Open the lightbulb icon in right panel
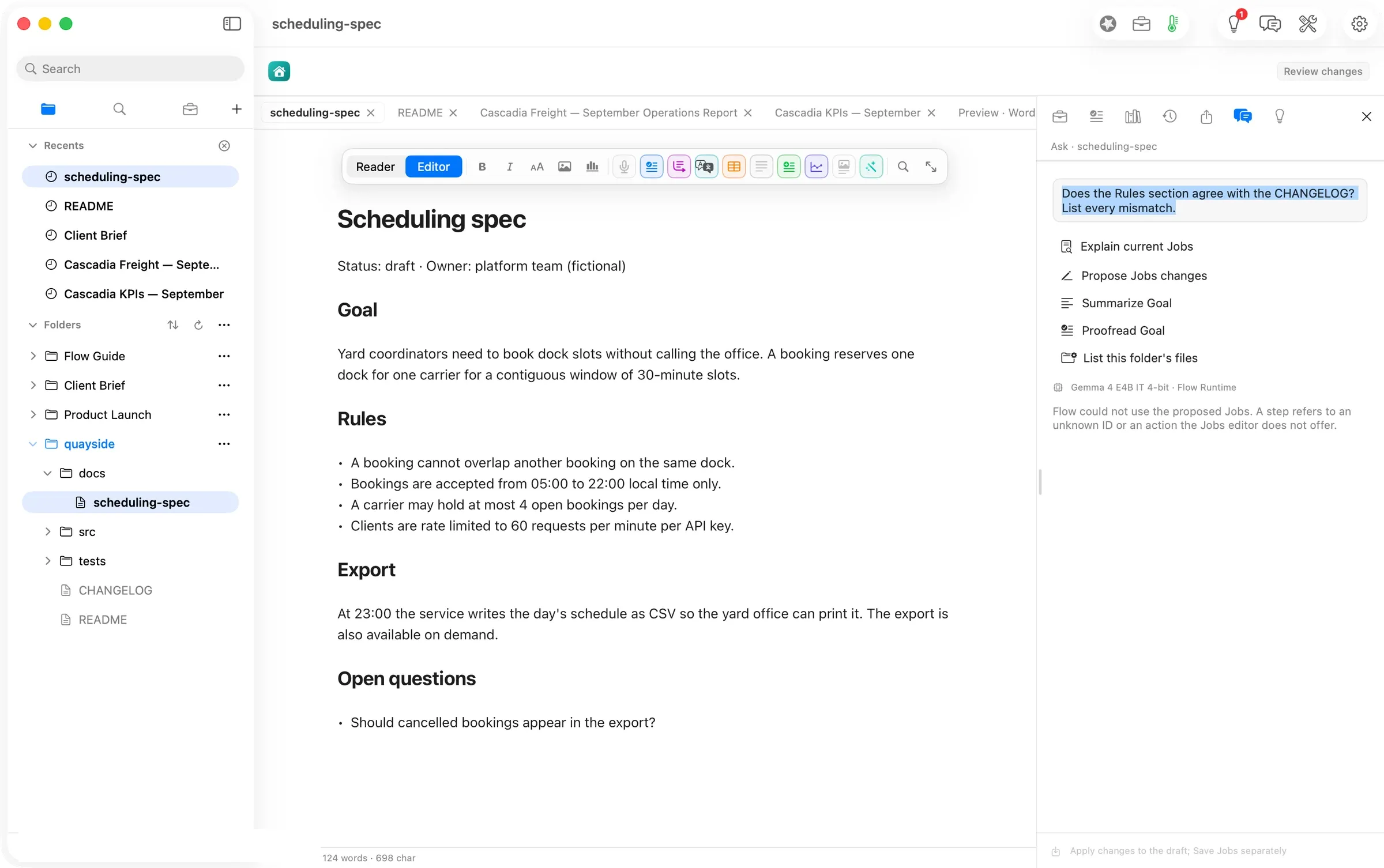Screen dimensions: 1384x868 click(x=1280, y=116)
